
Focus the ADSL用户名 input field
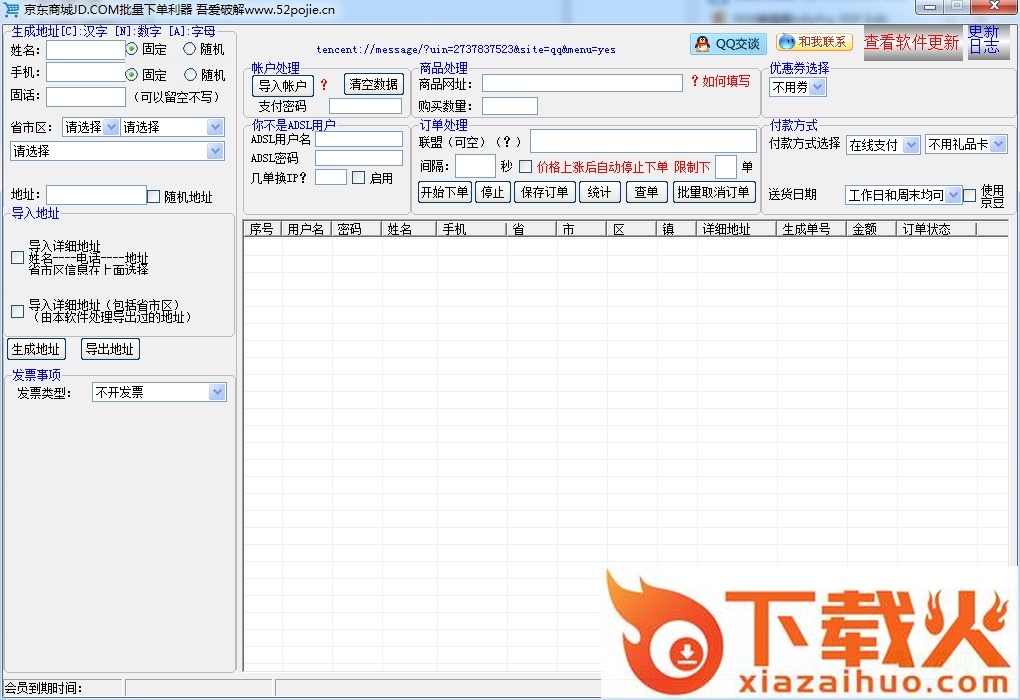pos(359,139)
